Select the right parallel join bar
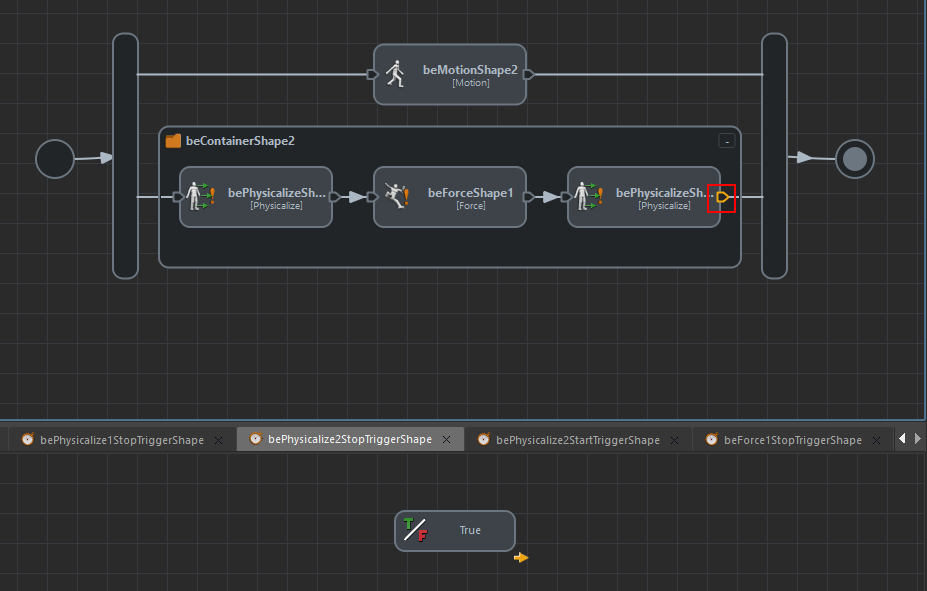The width and height of the screenshot is (927, 591). tap(774, 156)
